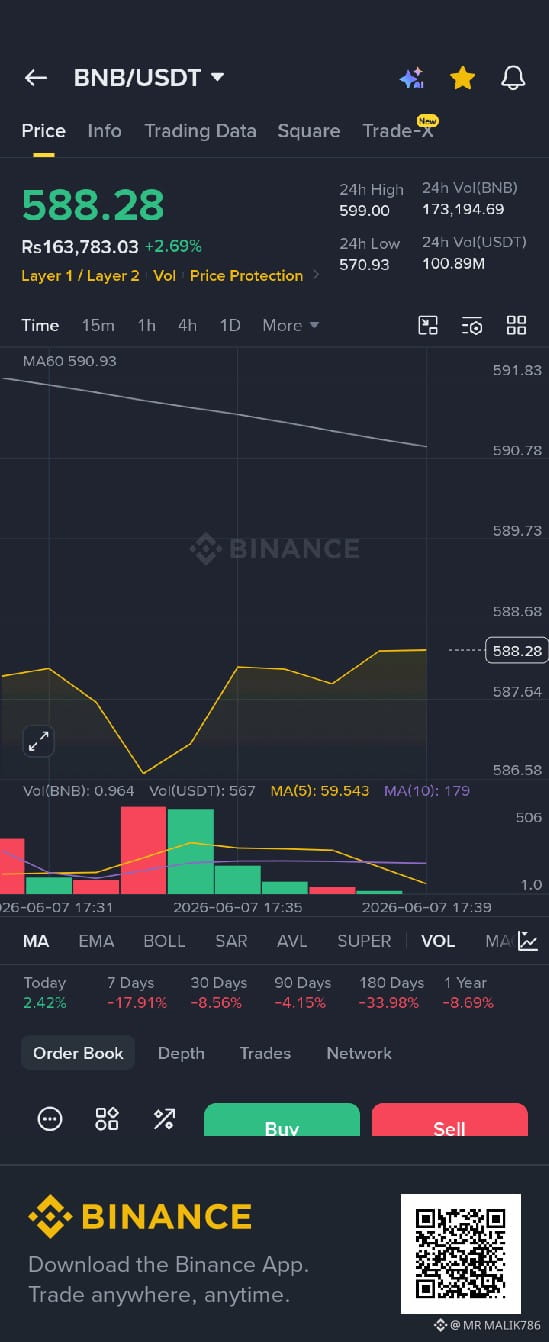Open the AI sparkle assistant icon
This screenshot has width=549, height=1342.
[412, 78]
